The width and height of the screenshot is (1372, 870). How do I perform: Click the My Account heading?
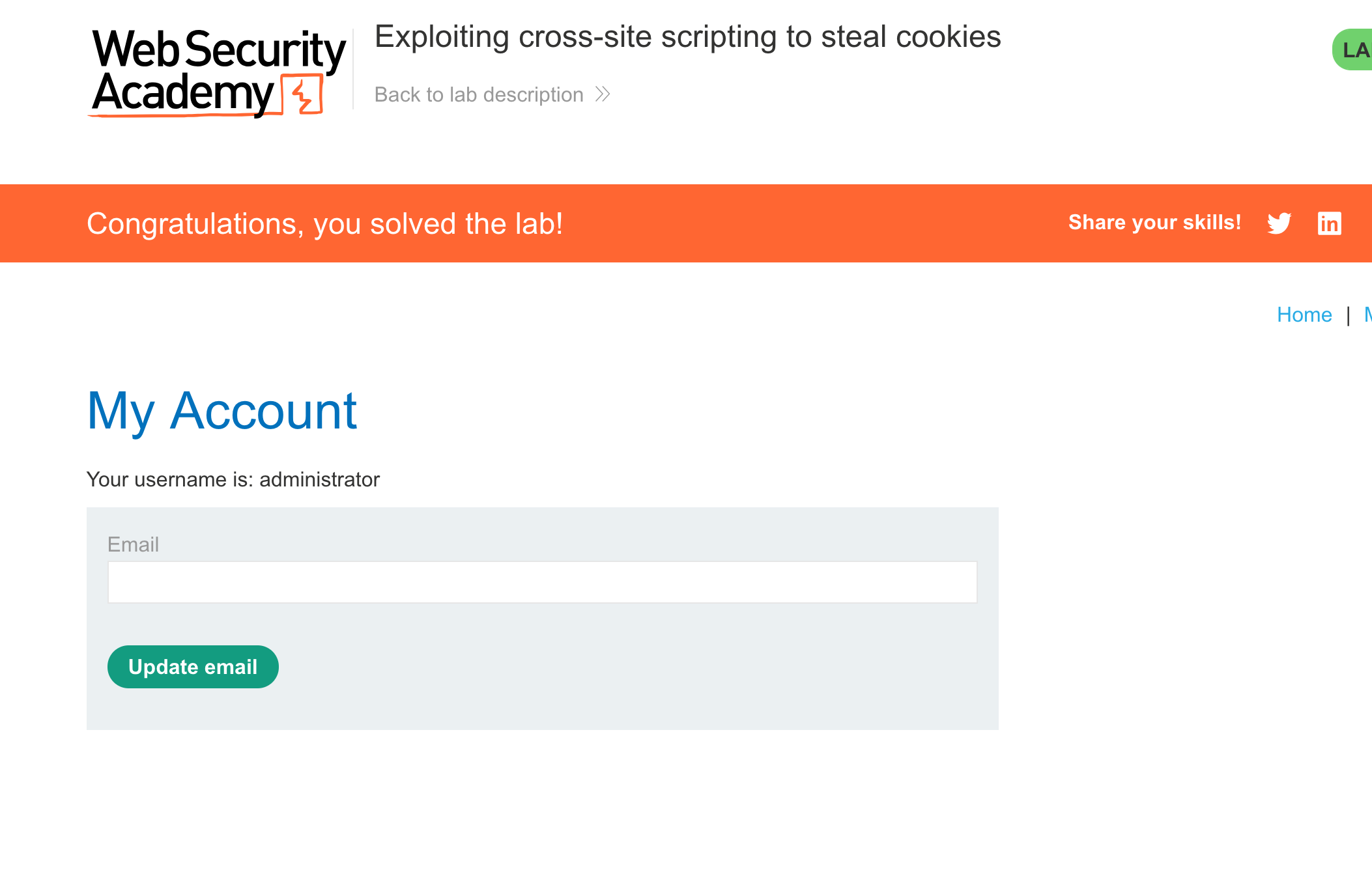222,411
